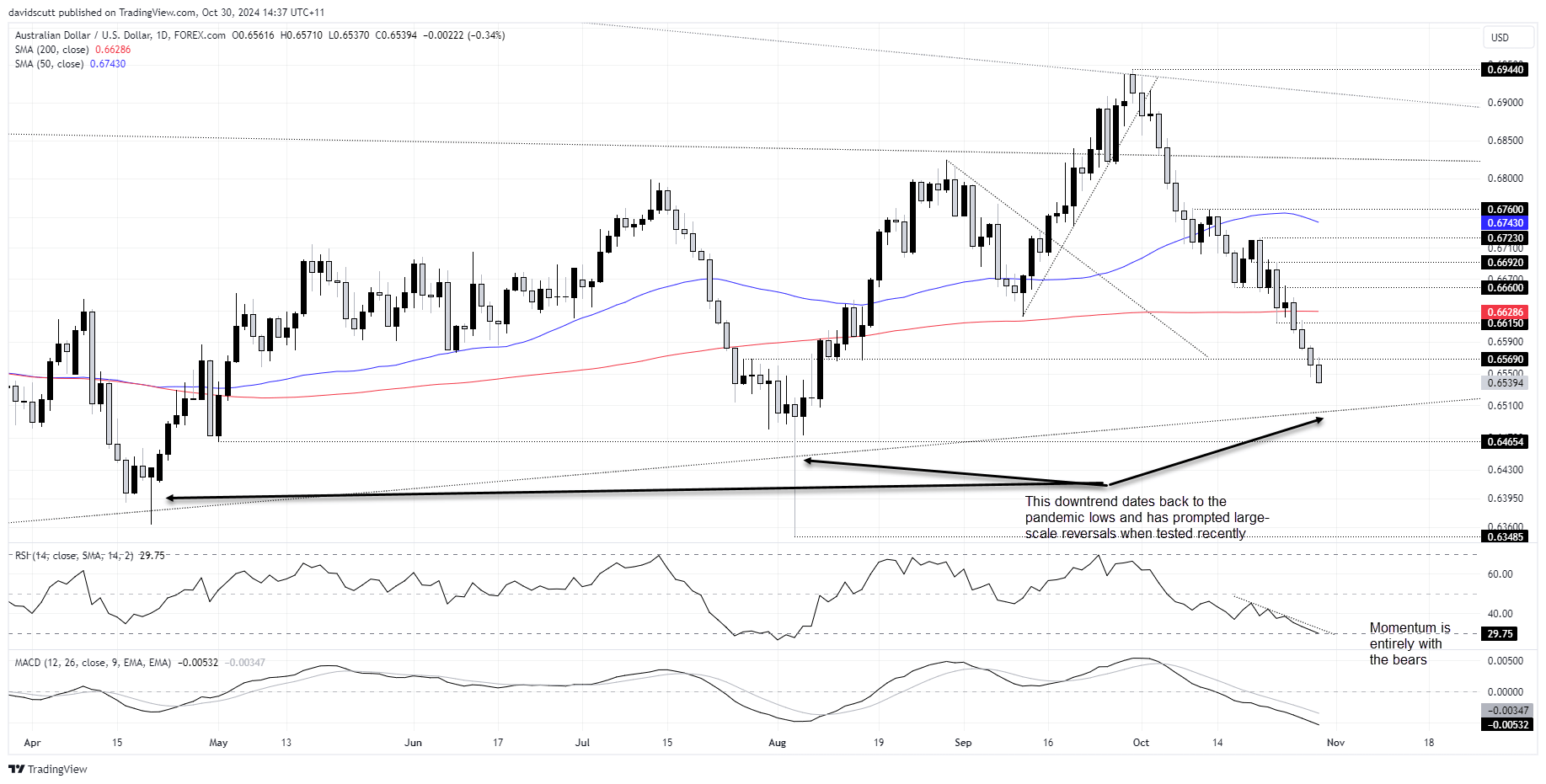The height and width of the screenshot is (784, 1546).
Task: Click the red 0.66286 SMA price tag
Action: [x=1505, y=312]
